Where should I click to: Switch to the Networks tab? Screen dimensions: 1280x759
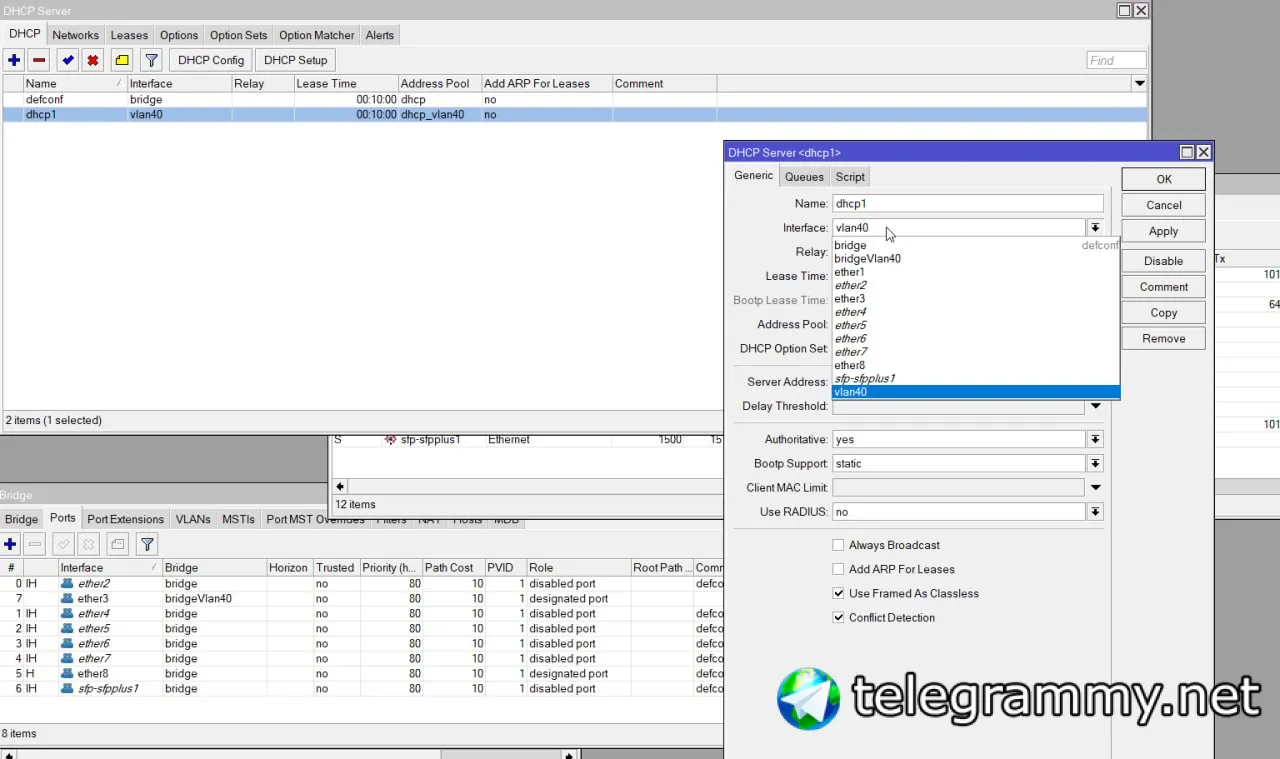[x=76, y=35]
